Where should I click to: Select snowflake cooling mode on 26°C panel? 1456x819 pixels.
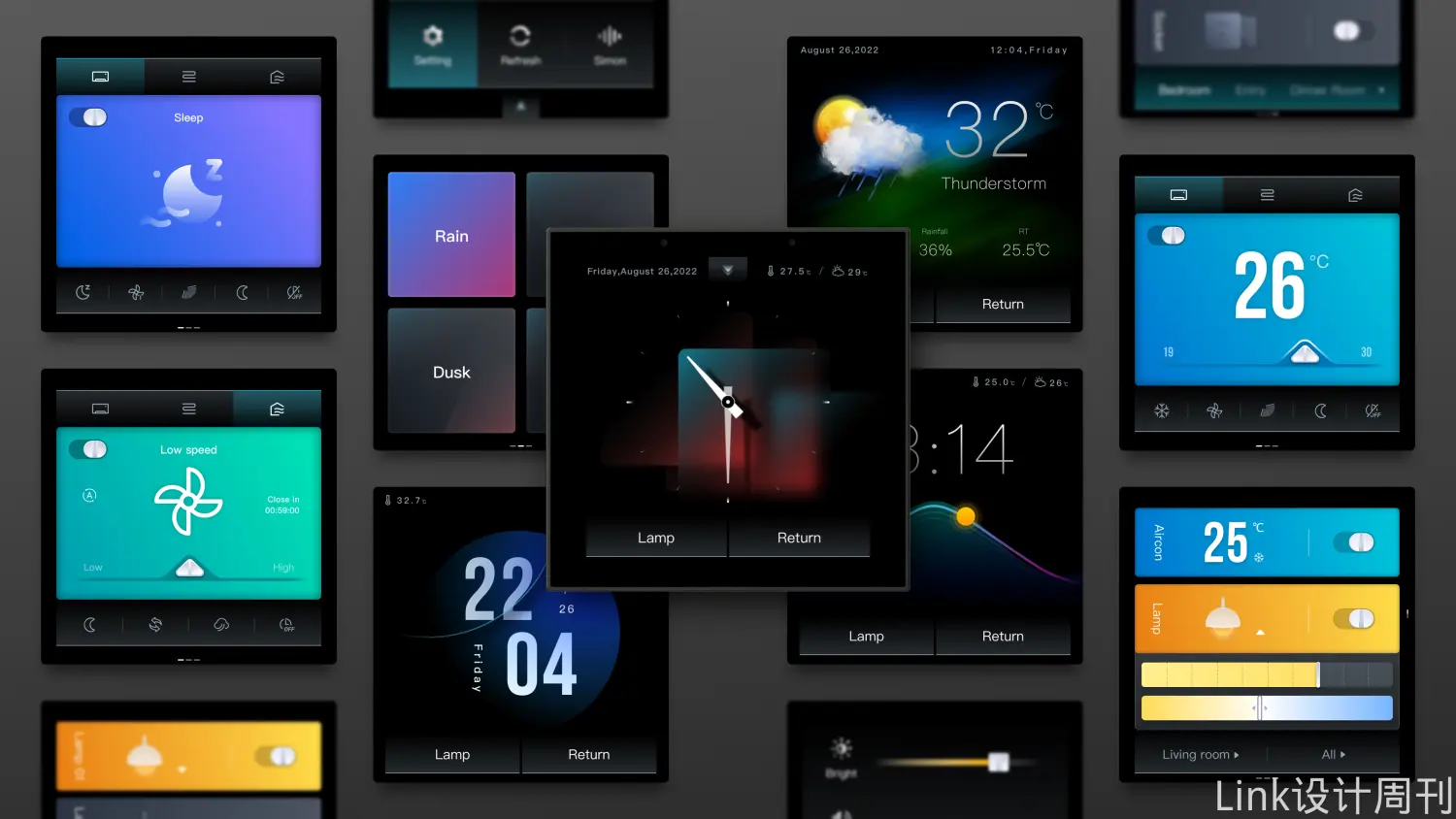(1161, 411)
